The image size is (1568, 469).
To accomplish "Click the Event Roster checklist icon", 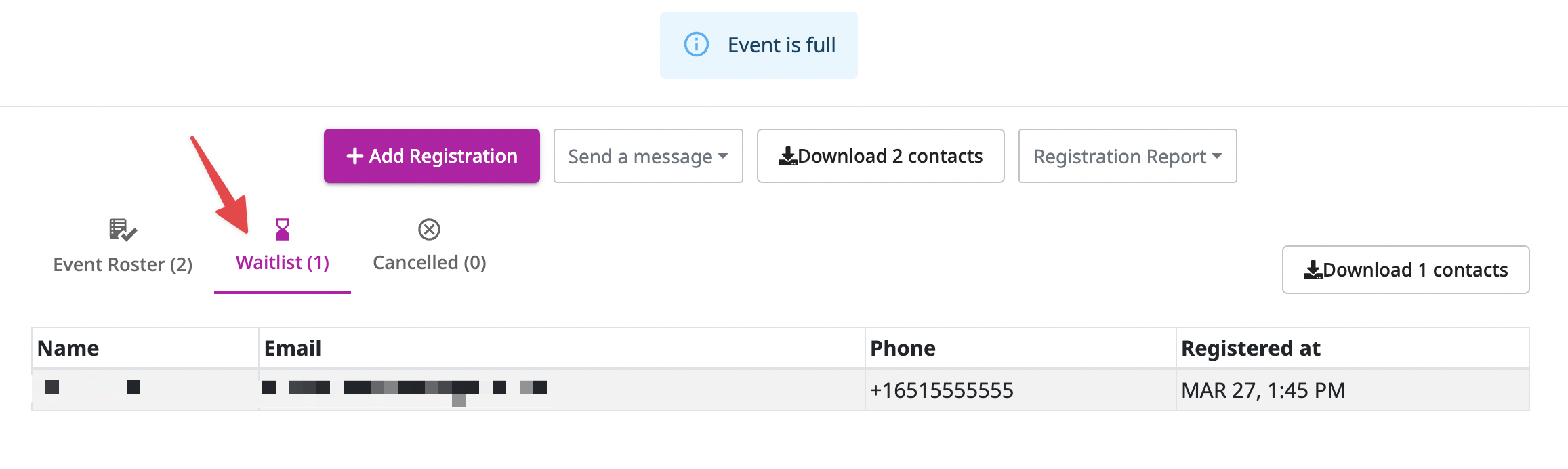I will coord(123,230).
